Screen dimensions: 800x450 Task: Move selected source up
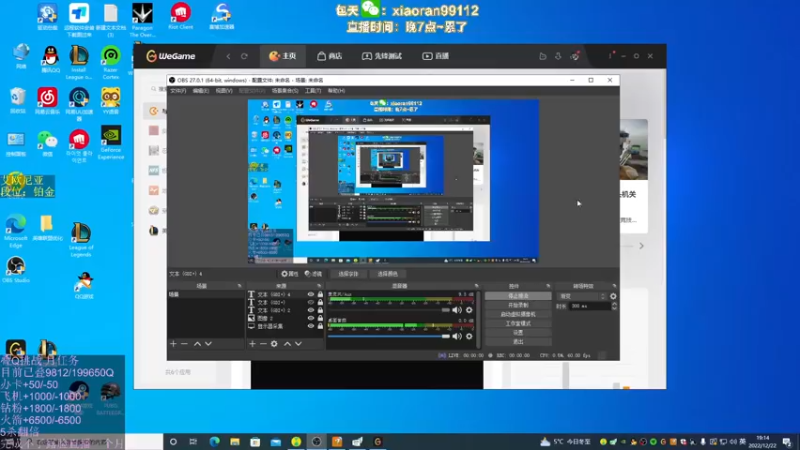(x=287, y=344)
